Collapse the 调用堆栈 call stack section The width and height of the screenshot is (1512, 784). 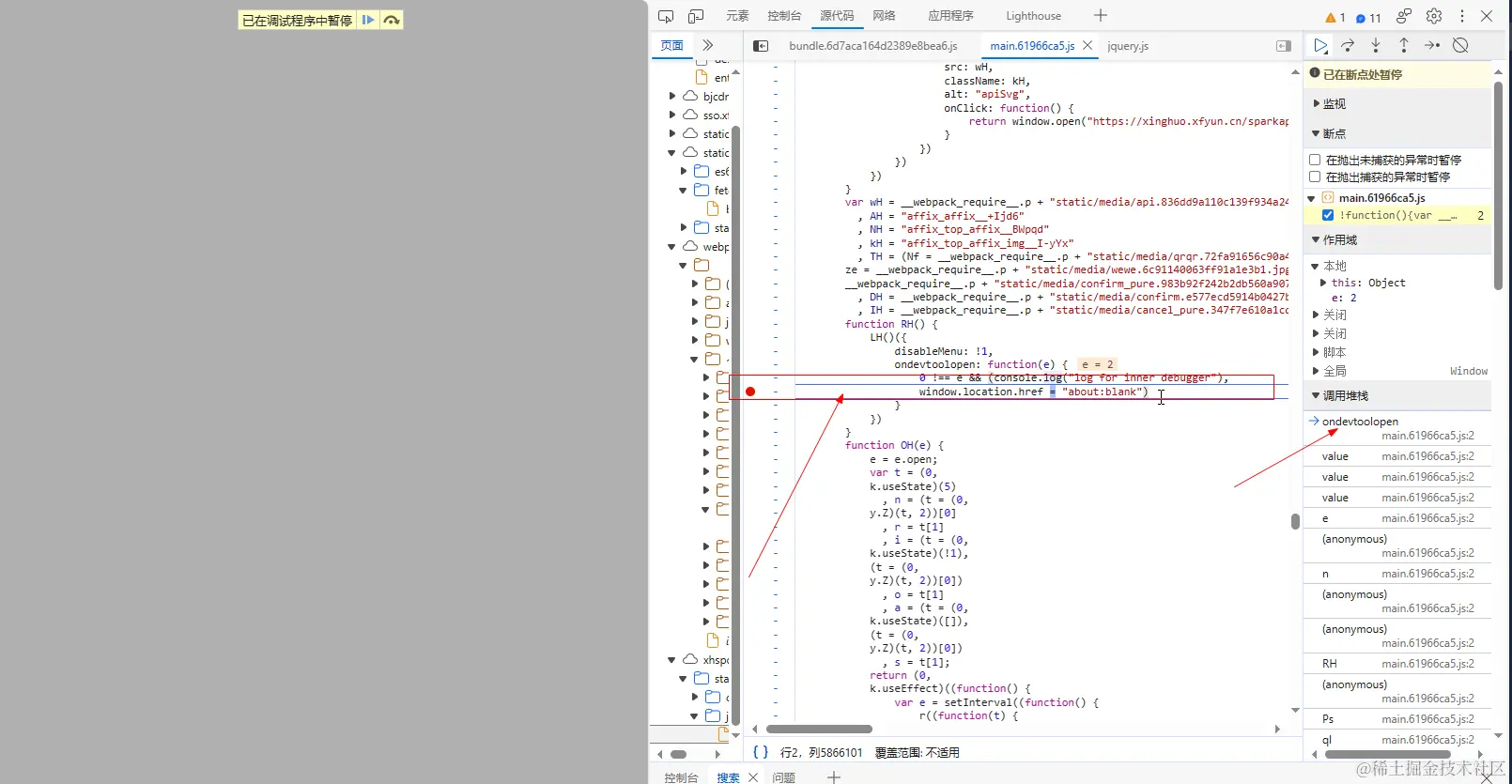point(1398,396)
